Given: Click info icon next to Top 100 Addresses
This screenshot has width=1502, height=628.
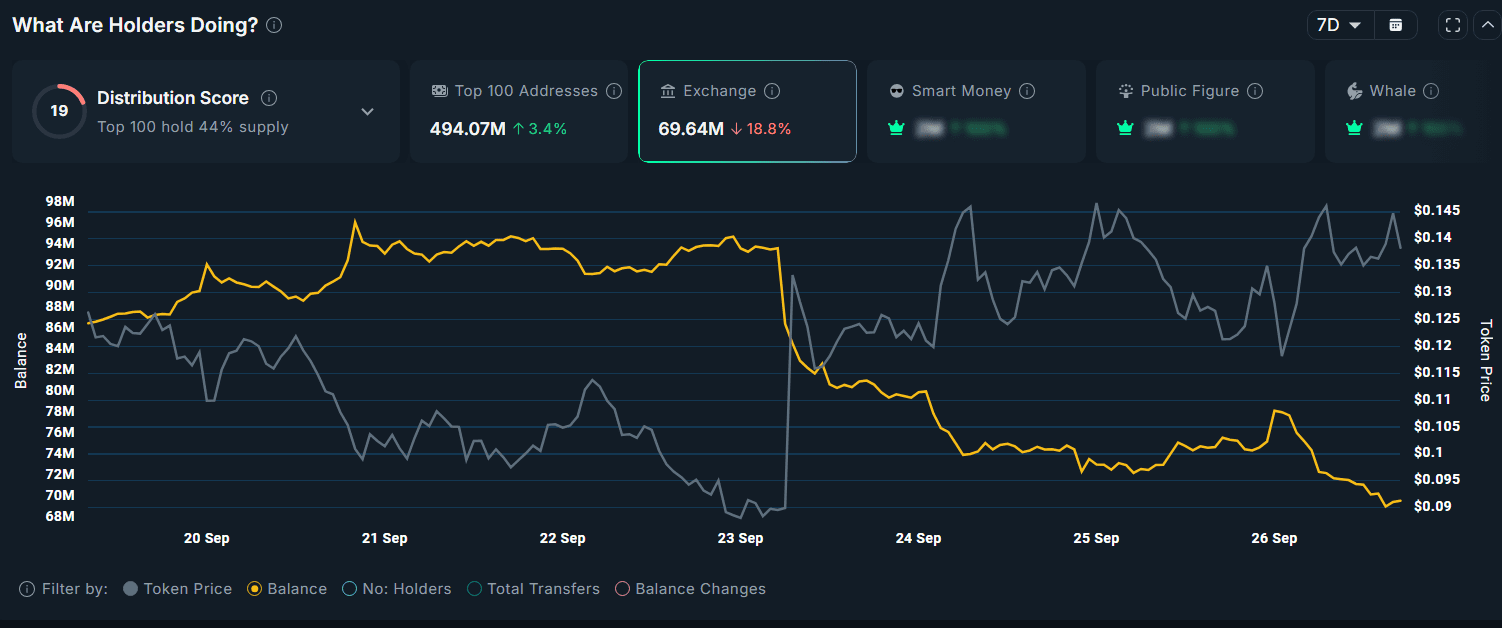Looking at the screenshot, I should pyautogui.click(x=614, y=91).
